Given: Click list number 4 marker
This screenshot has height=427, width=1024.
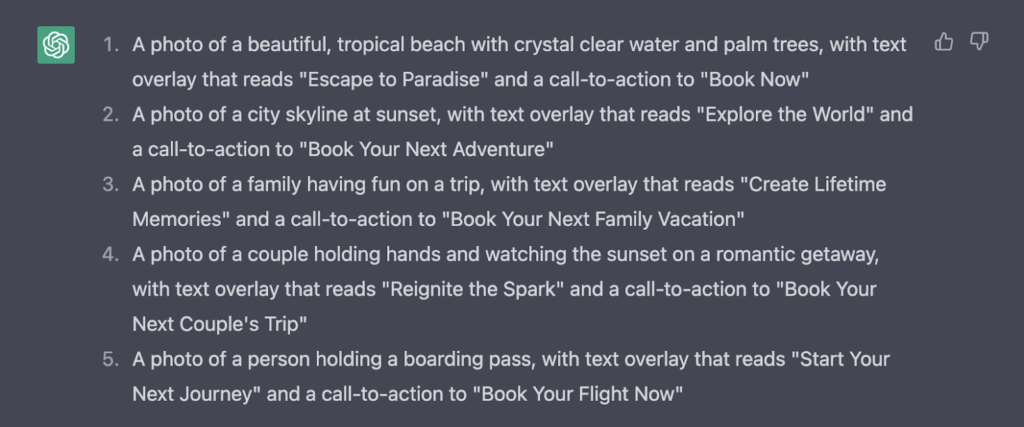Looking at the screenshot, I should pyautogui.click(x=110, y=255).
